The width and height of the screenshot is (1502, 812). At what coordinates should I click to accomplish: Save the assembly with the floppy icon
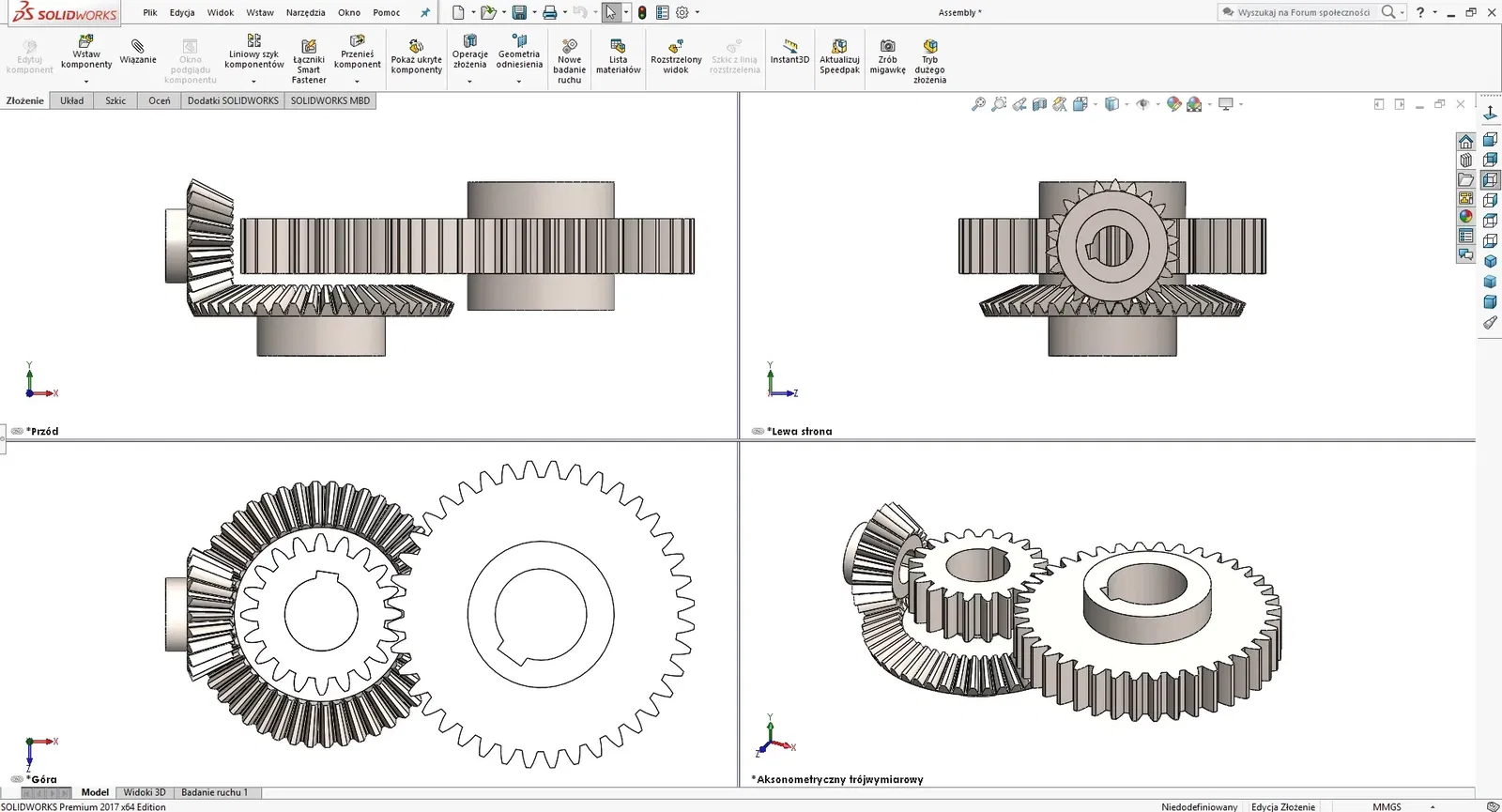pos(519,12)
